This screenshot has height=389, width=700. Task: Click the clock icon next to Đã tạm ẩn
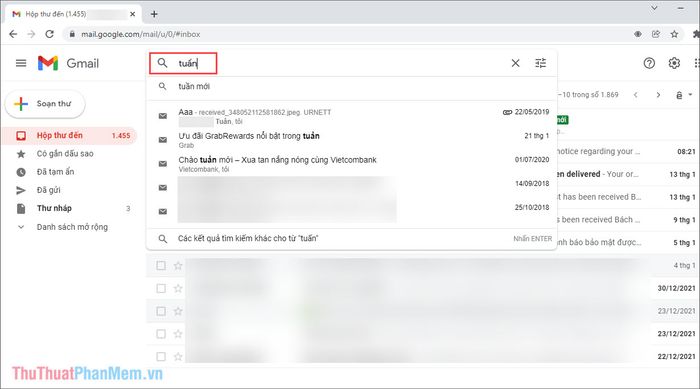pos(21,172)
